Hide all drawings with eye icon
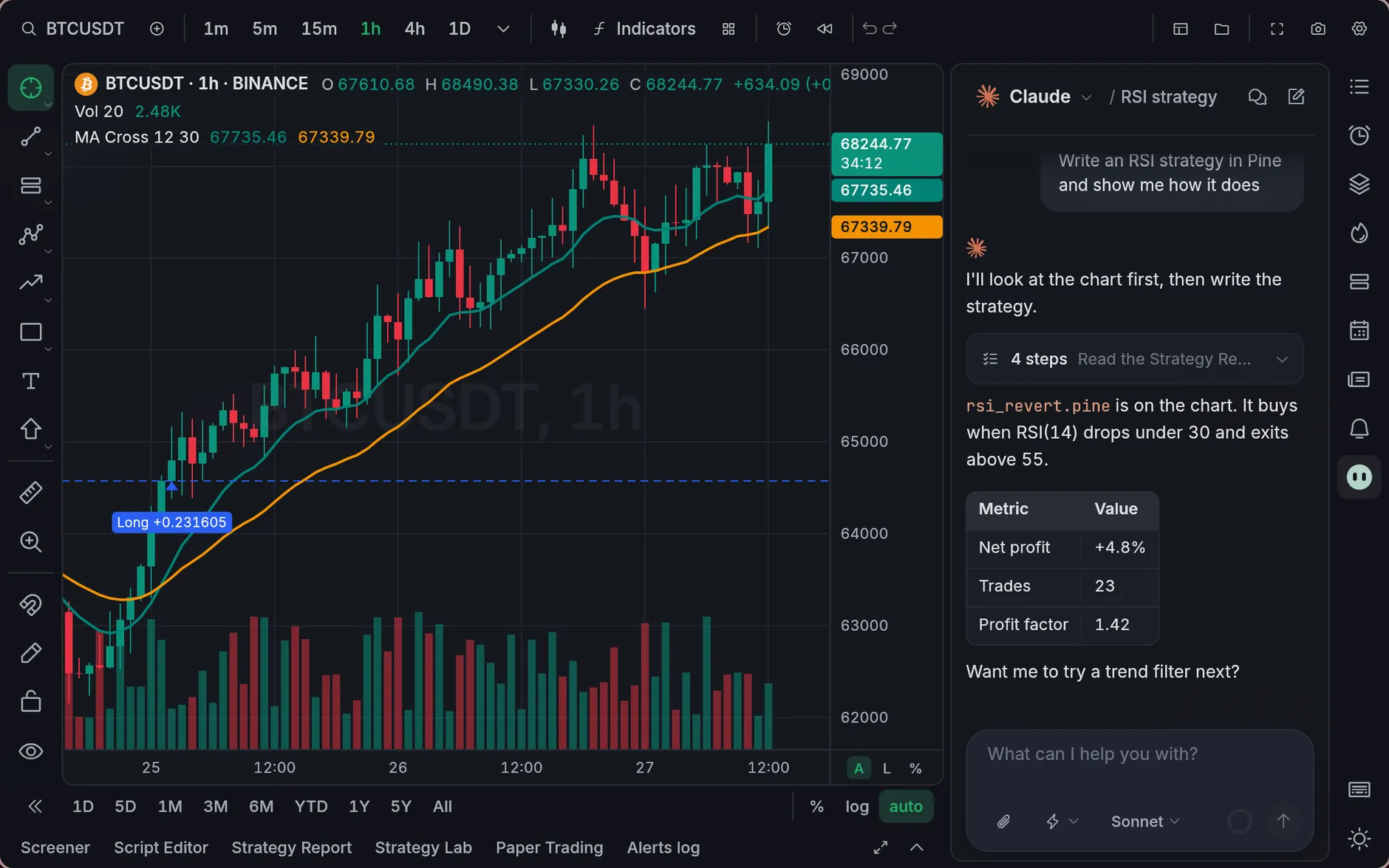Viewport: 1389px width, 868px height. (30, 751)
